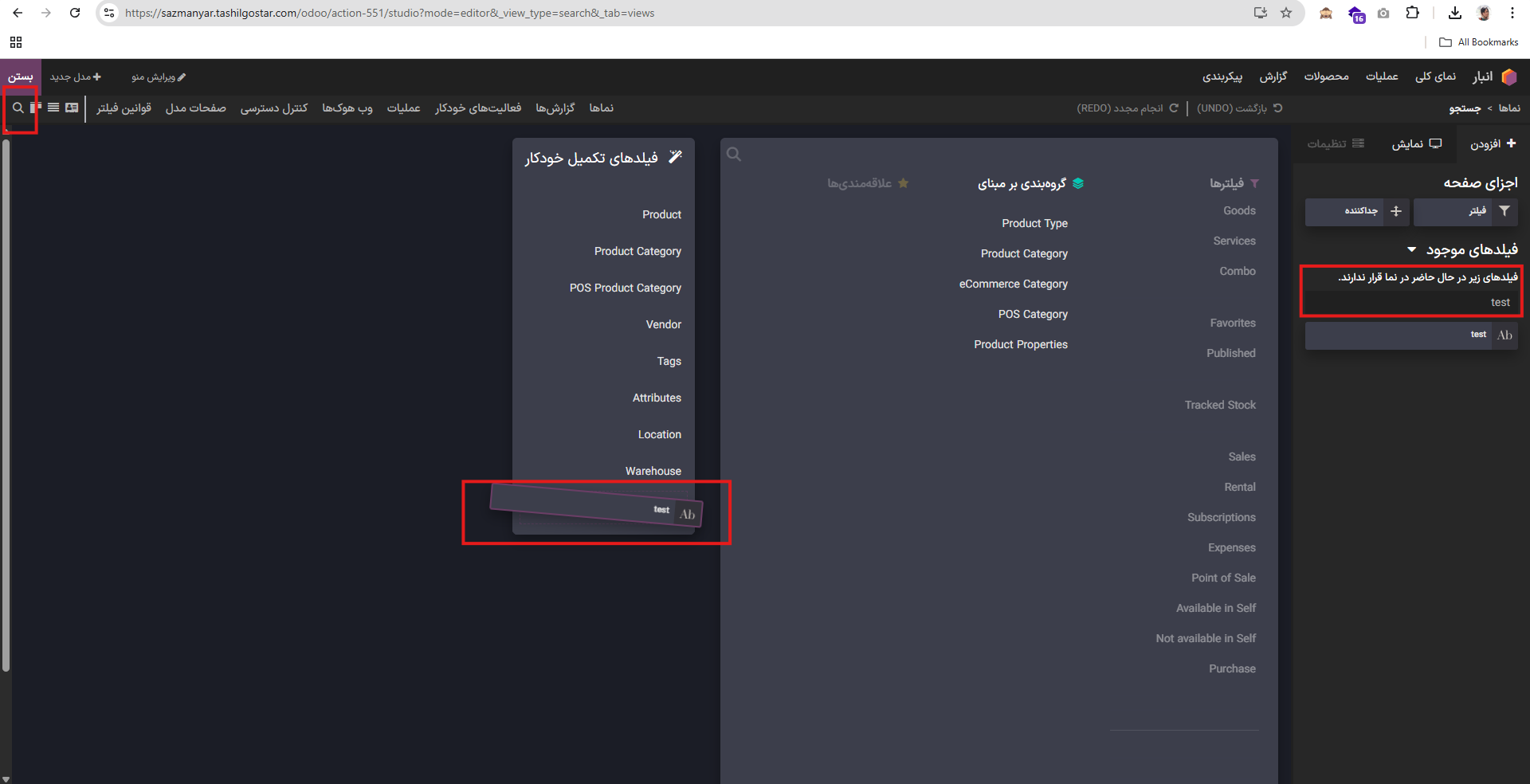Open the form view editor icon

click(x=72, y=108)
